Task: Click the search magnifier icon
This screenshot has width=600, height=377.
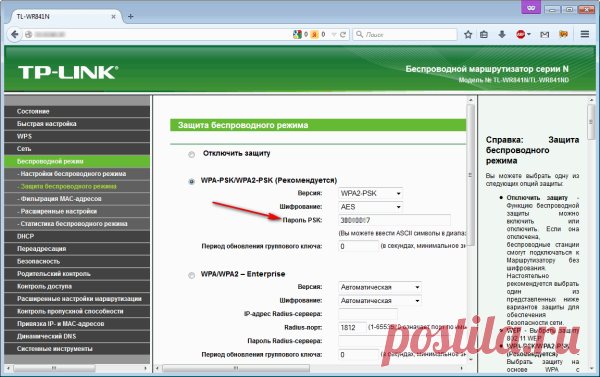Action: [x=359, y=34]
